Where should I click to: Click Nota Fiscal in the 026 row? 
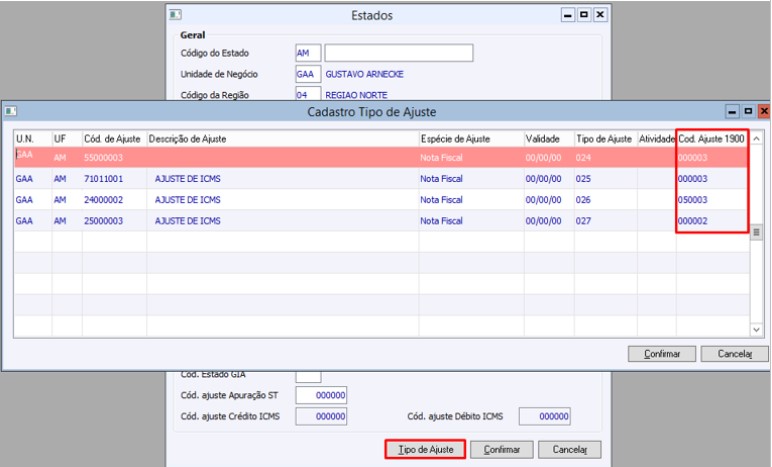441,200
